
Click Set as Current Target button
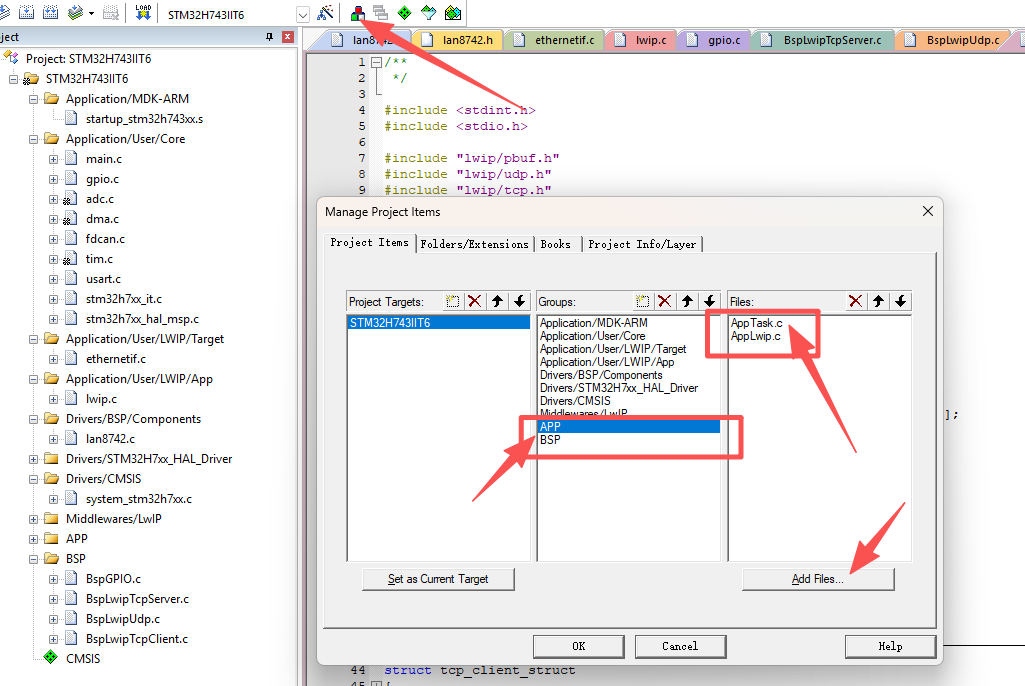pos(438,579)
